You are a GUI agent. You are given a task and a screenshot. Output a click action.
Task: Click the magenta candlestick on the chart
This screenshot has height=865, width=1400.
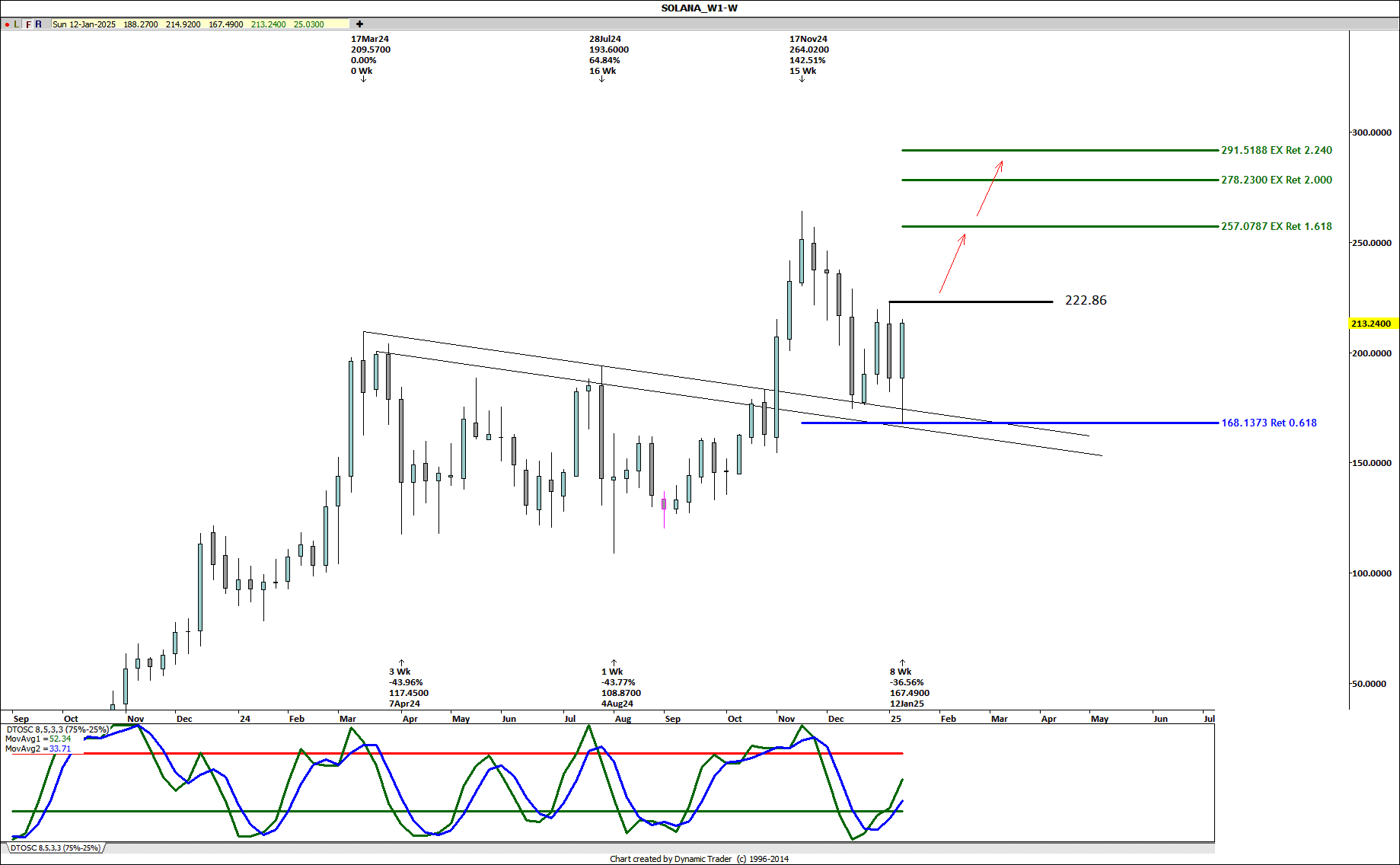point(664,506)
